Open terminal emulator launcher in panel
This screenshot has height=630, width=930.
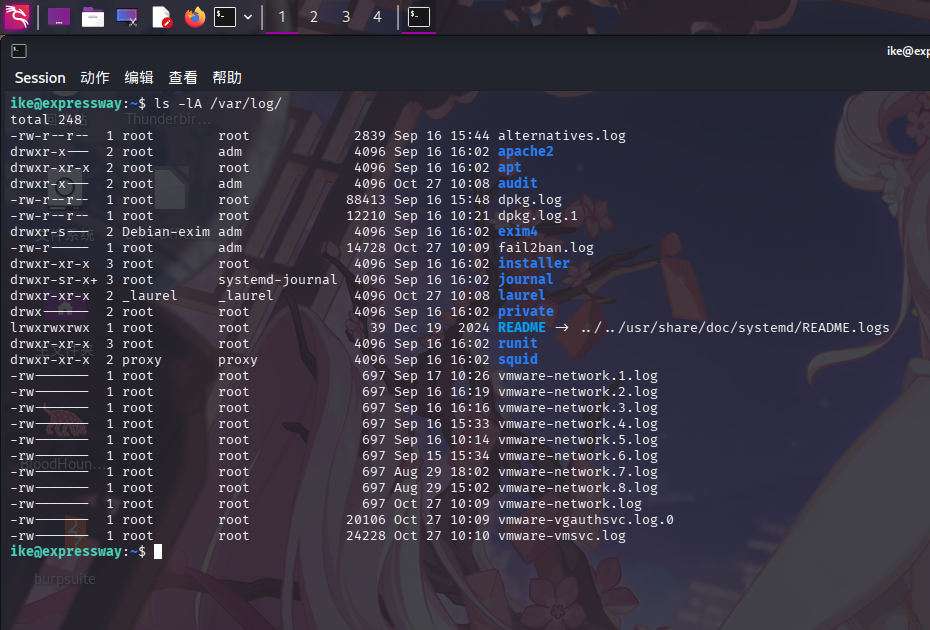click(x=225, y=17)
